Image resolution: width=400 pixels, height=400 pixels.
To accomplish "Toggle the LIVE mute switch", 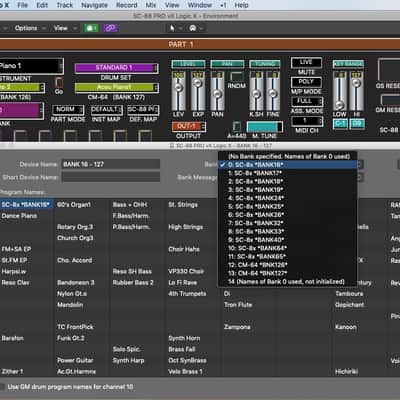I will coord(306,62).
